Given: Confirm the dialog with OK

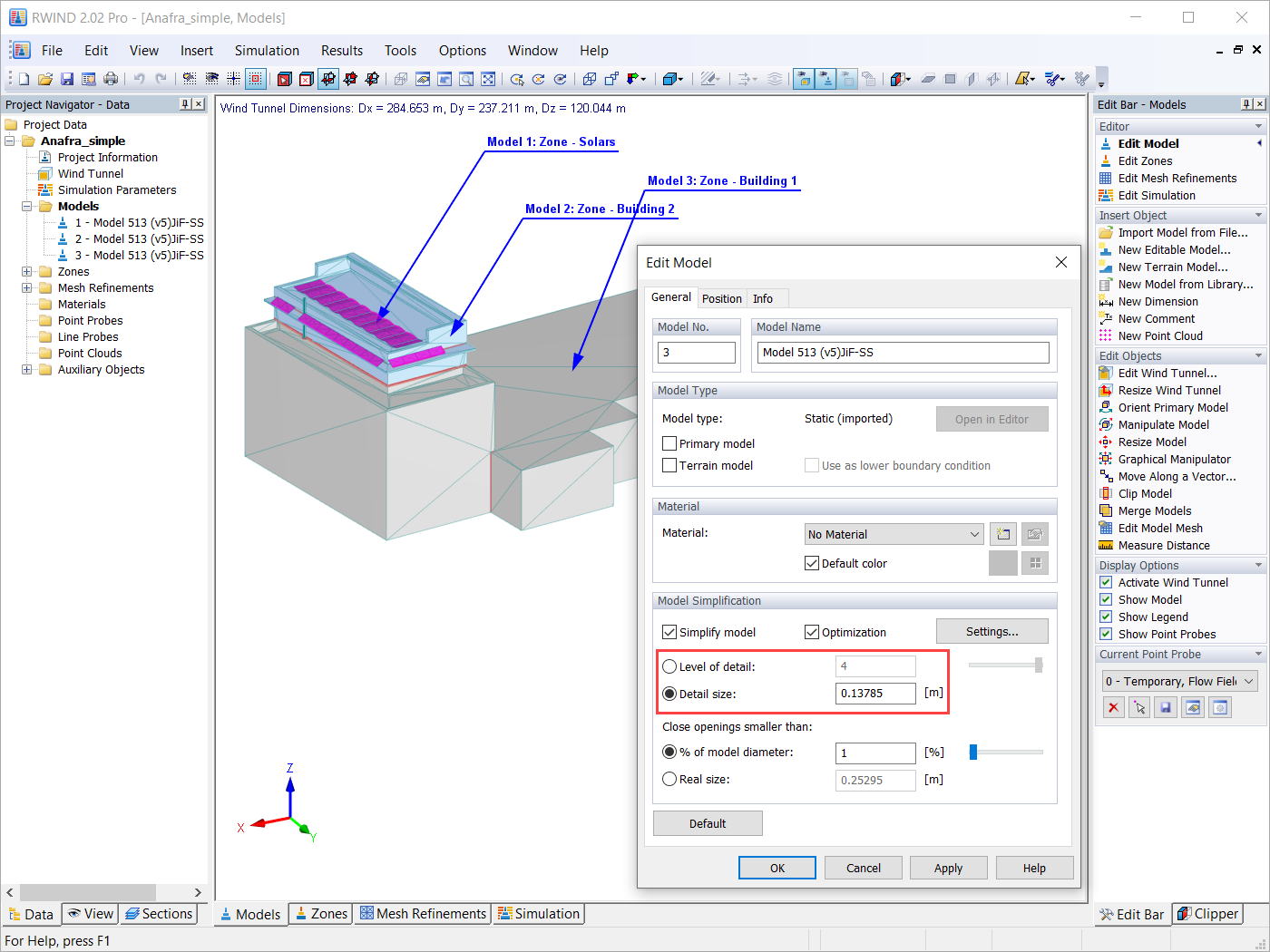Looking at the screenshot, I should tap(777, 869).
